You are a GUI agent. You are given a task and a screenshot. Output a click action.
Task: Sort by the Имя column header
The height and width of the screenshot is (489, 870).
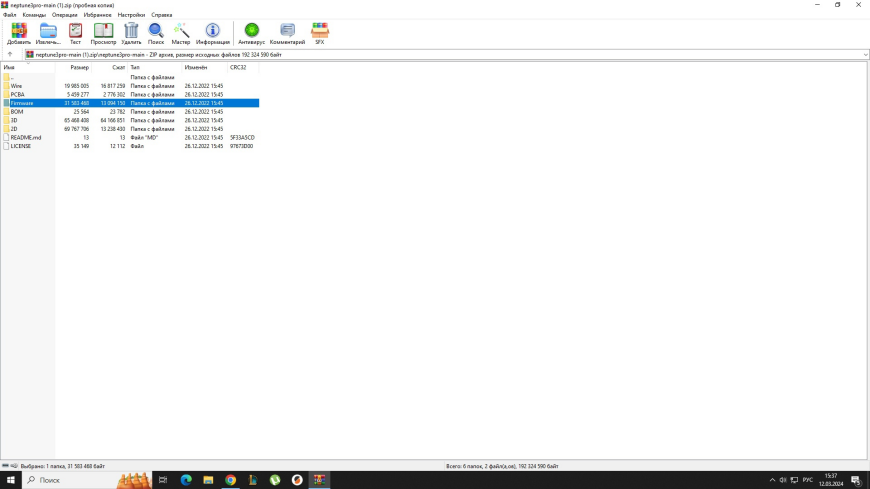28,67
